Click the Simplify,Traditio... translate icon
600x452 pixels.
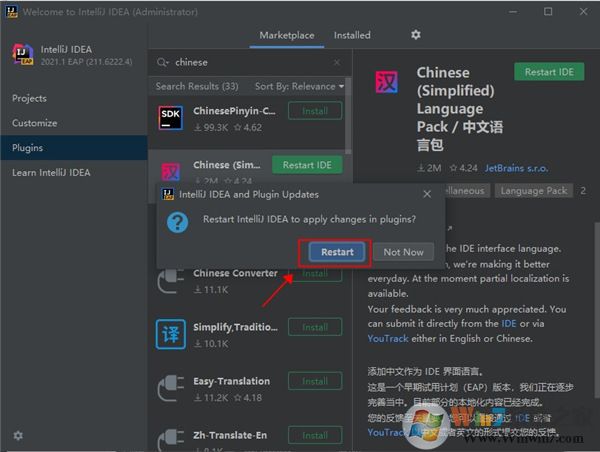click(x=171, y=334)
